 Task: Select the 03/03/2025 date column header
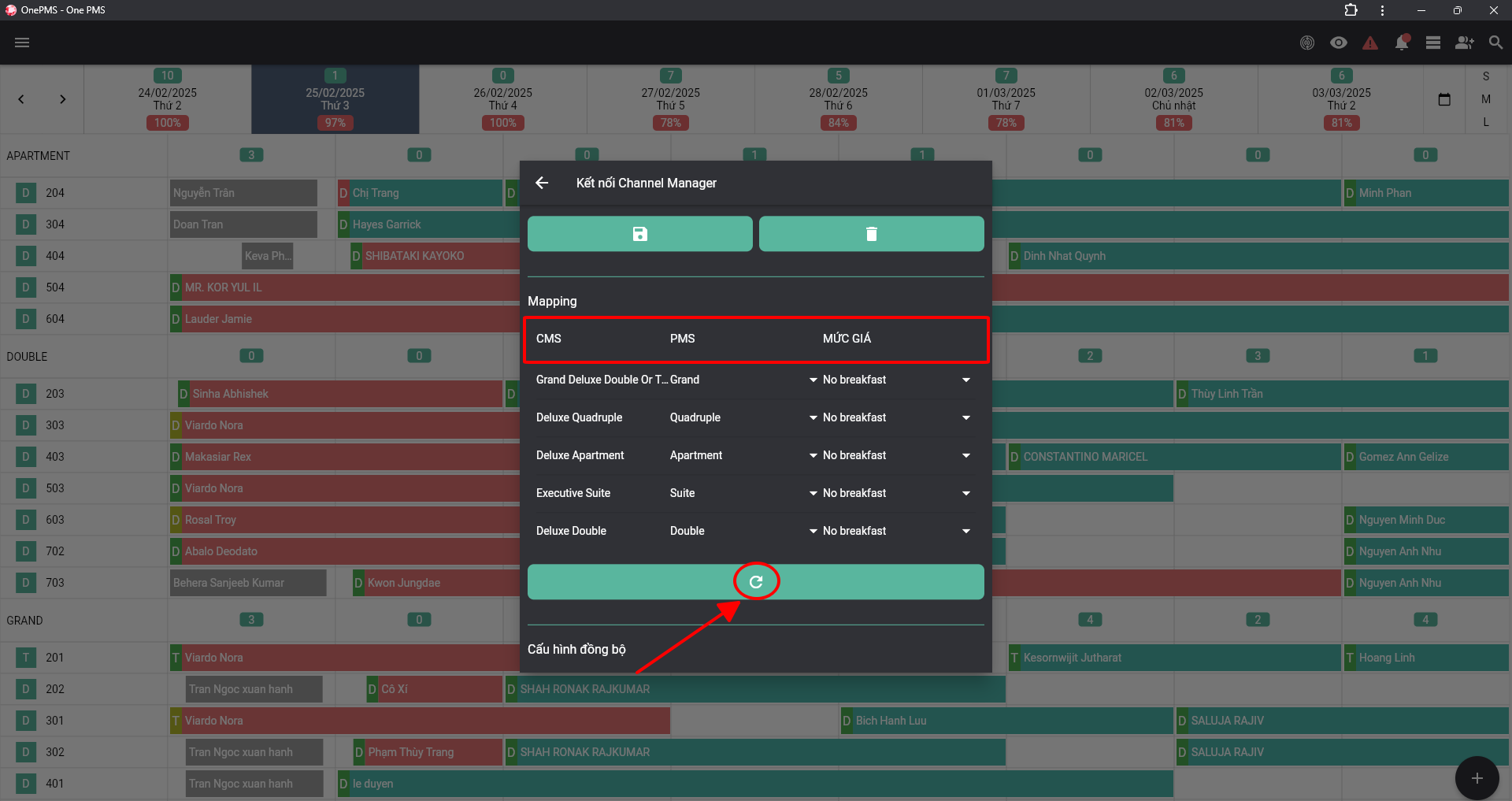pos(1341,99)
